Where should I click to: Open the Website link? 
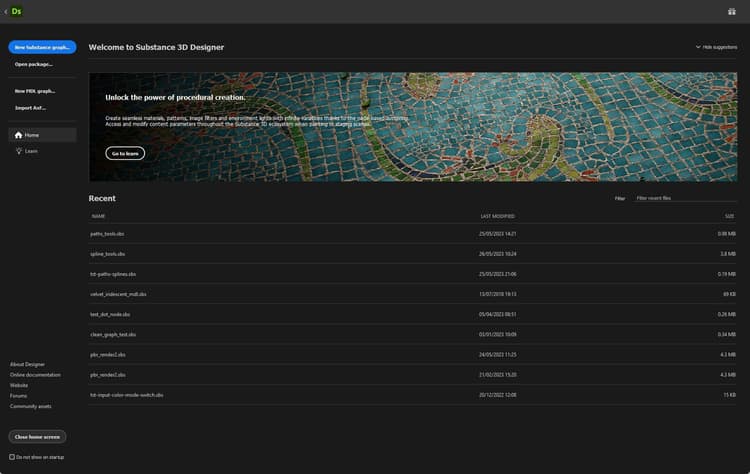[19, 386]
